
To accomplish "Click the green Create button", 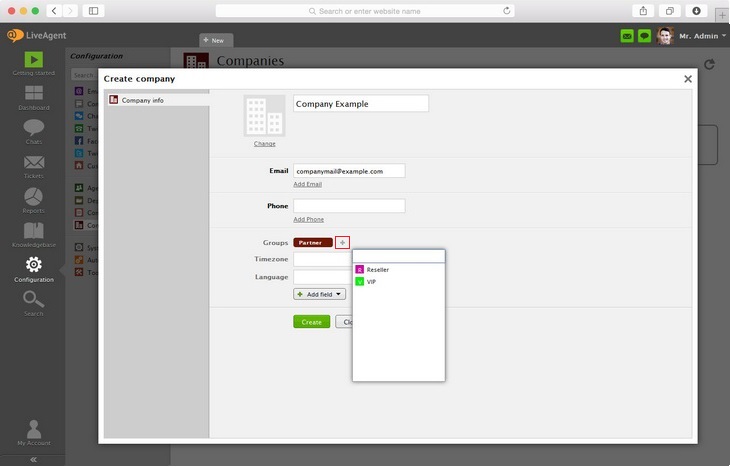I will coord(311,322).
